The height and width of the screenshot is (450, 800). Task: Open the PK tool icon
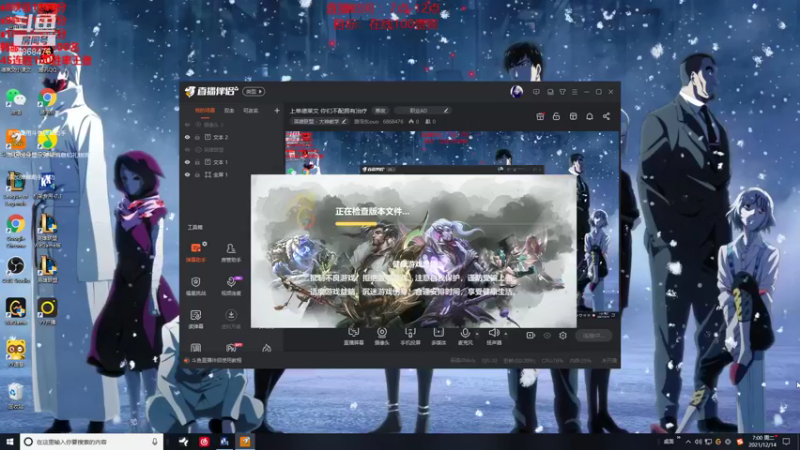[x=231, y=348]
